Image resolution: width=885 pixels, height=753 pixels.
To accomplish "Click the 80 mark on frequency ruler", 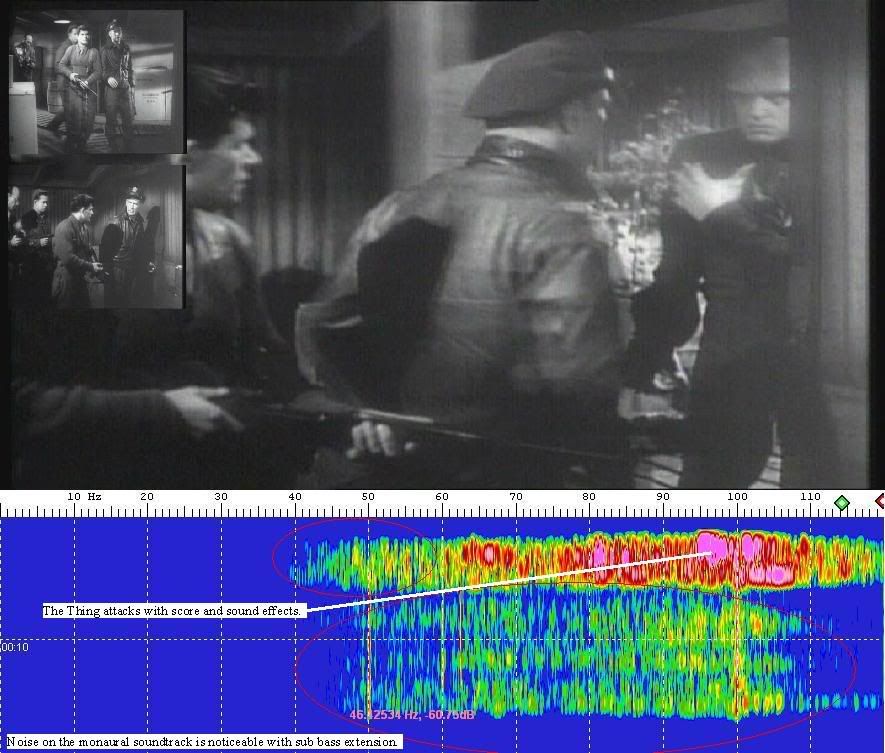I will click(x=589, y=497).
